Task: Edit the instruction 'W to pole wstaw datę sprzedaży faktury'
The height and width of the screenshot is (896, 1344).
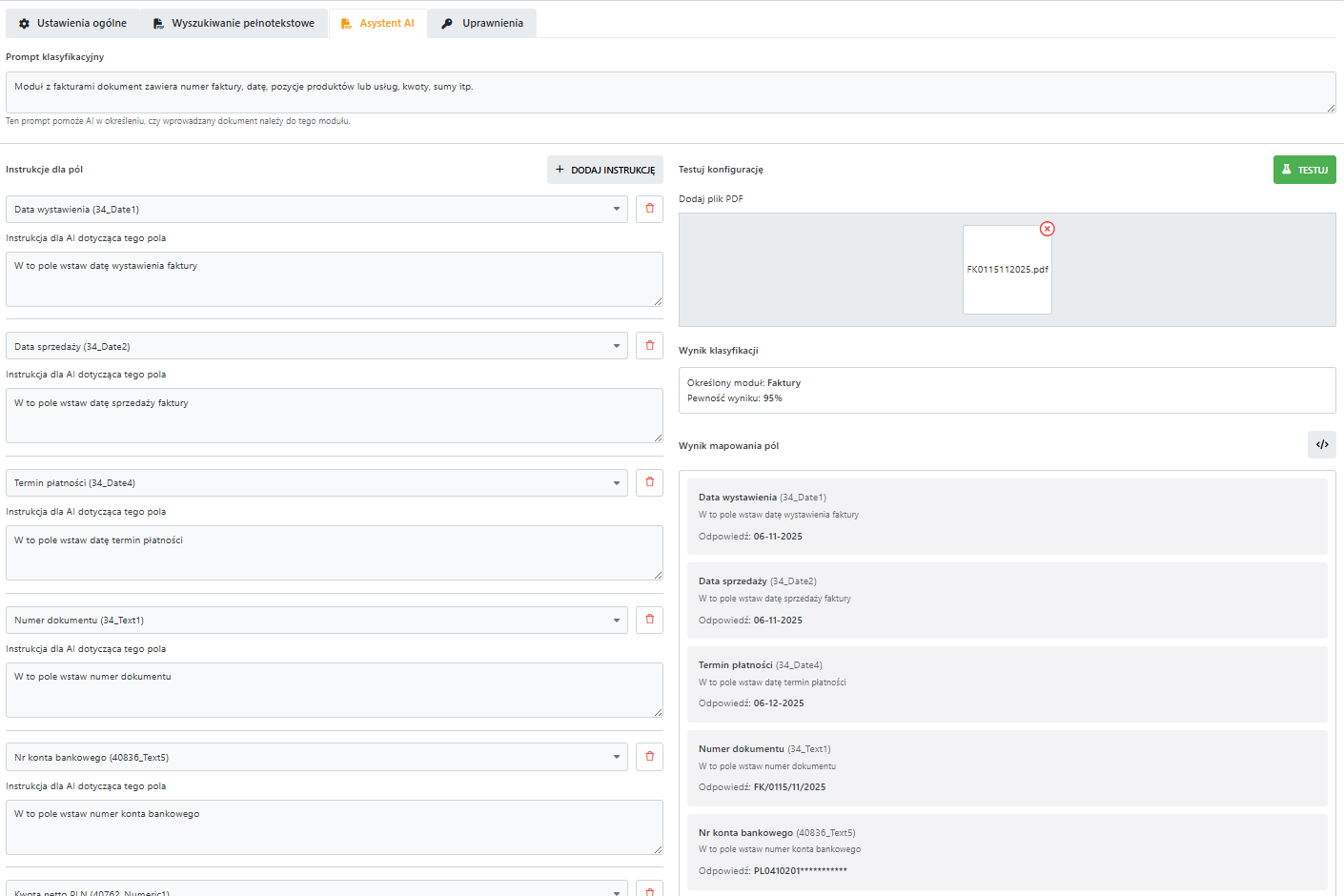Action: click(x=335, y=416)
